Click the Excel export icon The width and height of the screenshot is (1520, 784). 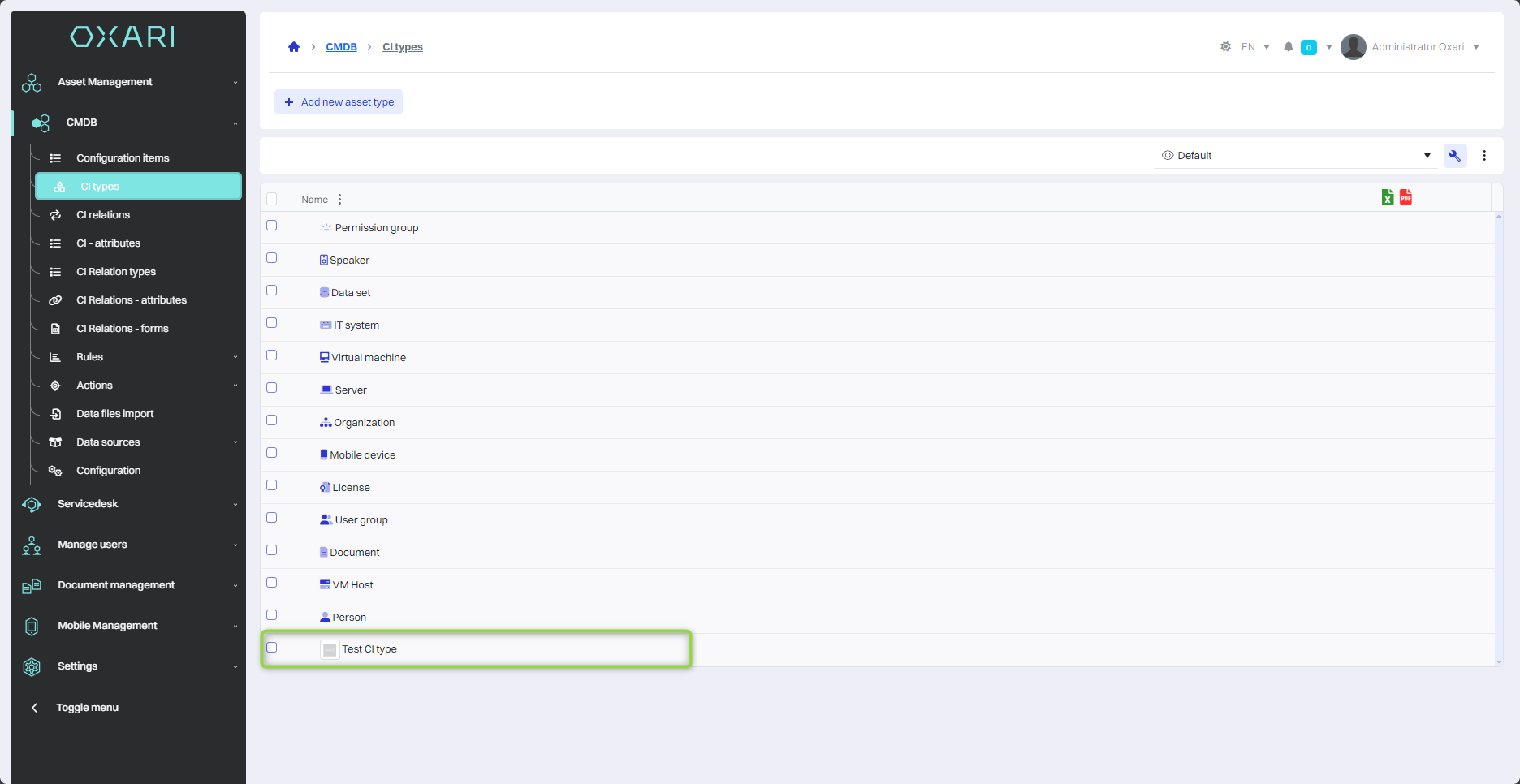point(1388,197)
